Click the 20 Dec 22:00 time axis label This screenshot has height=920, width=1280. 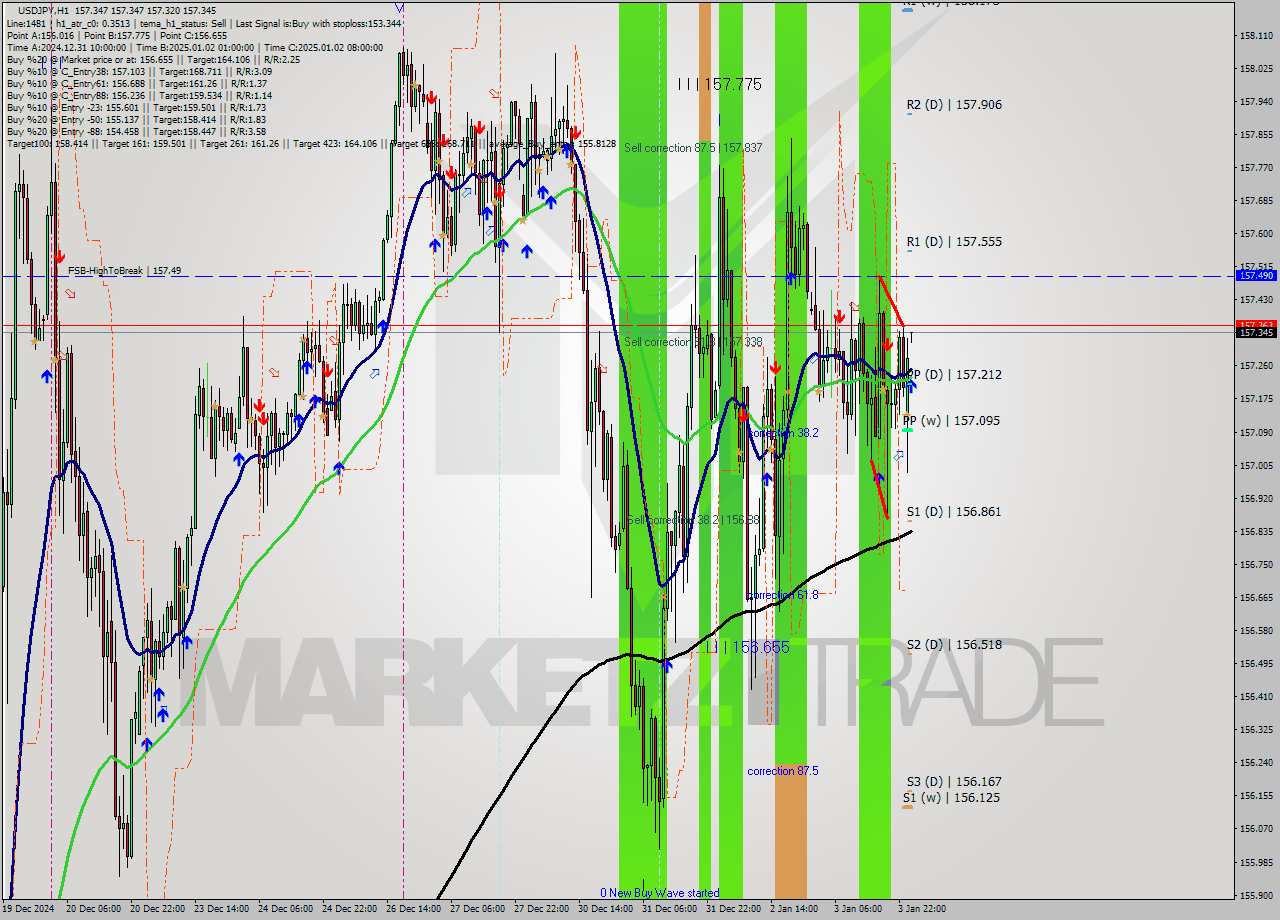157,909
